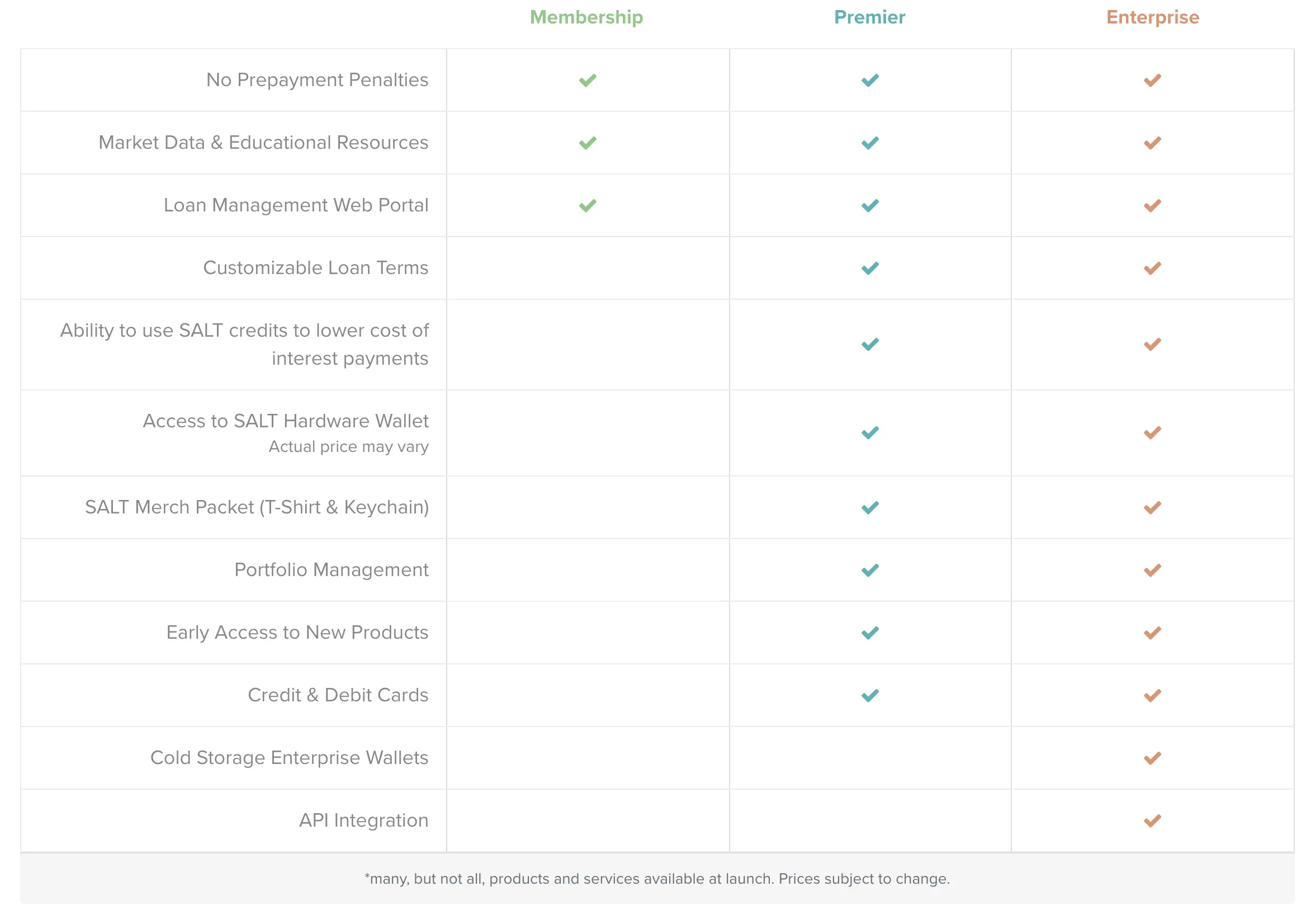Select the 'API Integration' label
The image size is (1316, 915).
363,820
